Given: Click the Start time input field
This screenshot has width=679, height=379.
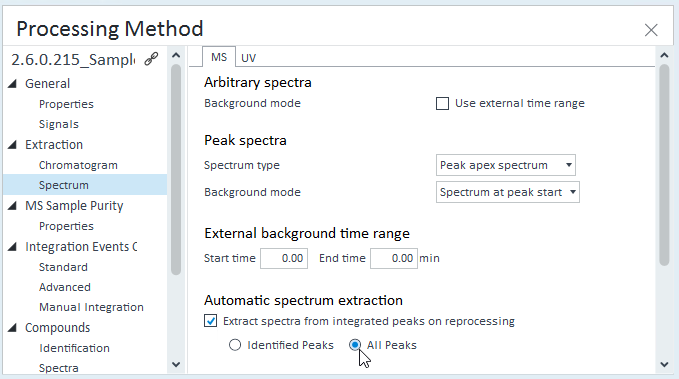Looking at the screenshot, I should pos(284,259).
